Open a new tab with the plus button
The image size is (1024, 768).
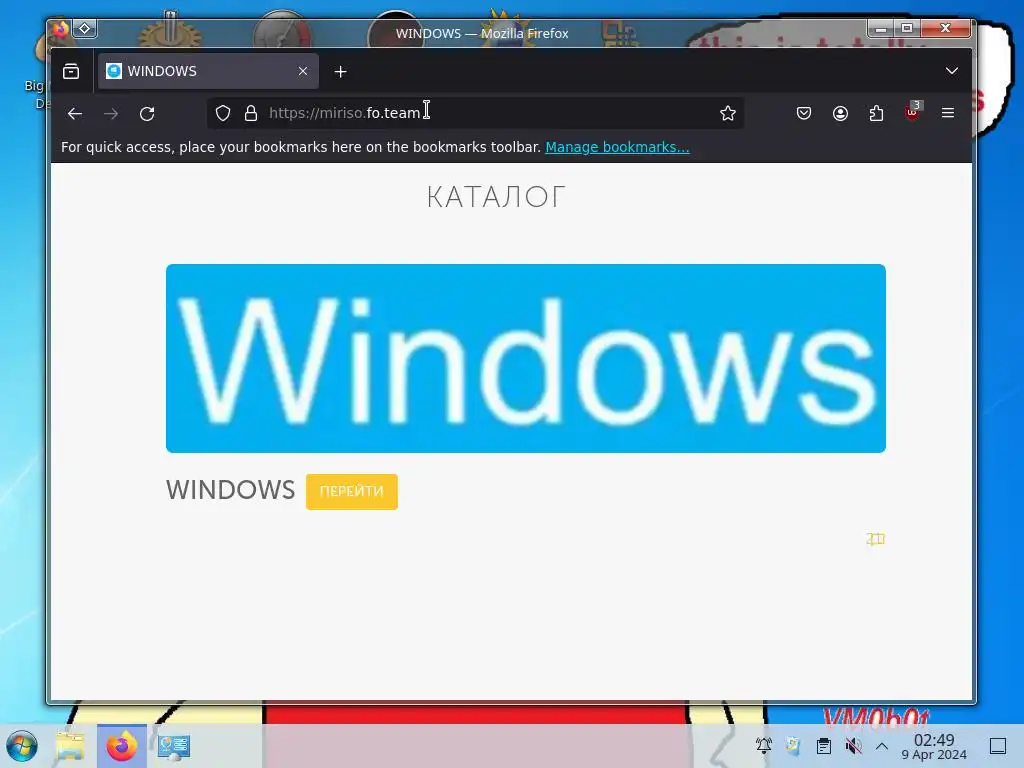(x=340, y=71)
